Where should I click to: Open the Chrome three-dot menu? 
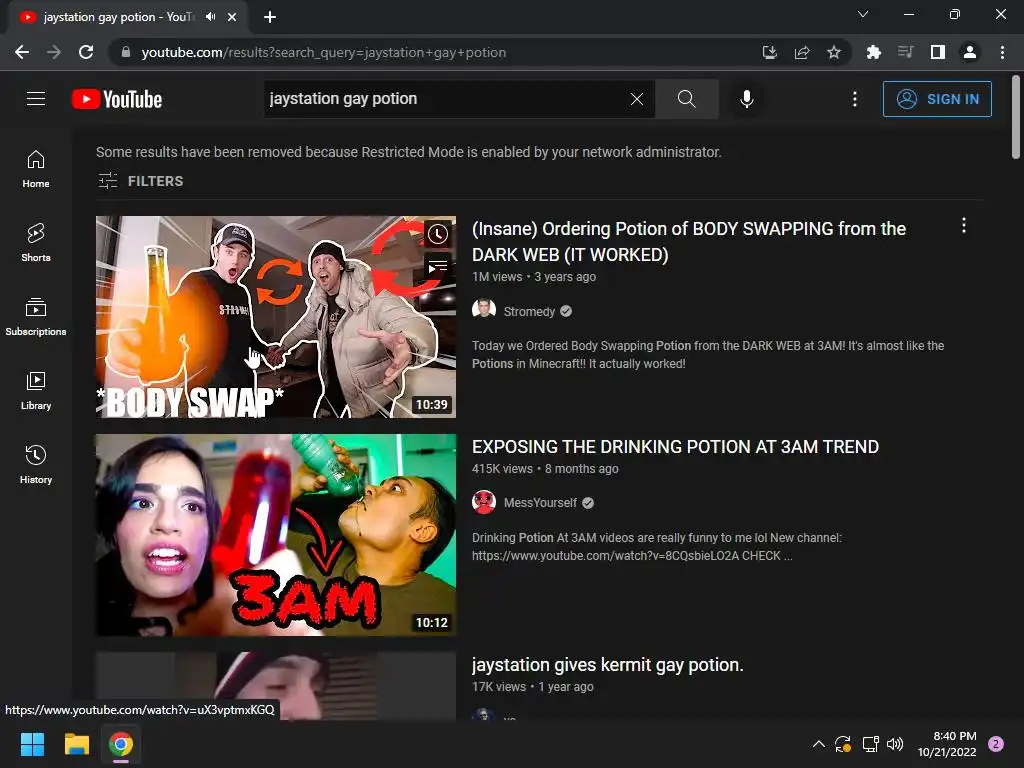[x=1002, y=52]
